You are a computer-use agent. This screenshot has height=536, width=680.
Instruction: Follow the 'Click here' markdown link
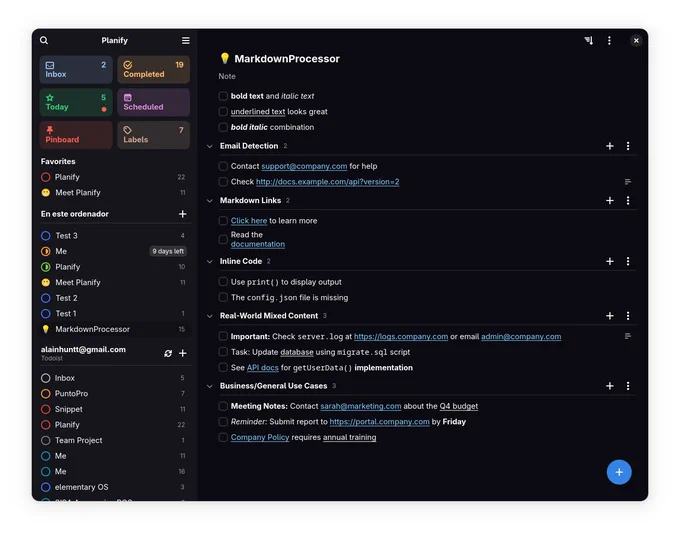pyautogui.click(x=249, y=221)
